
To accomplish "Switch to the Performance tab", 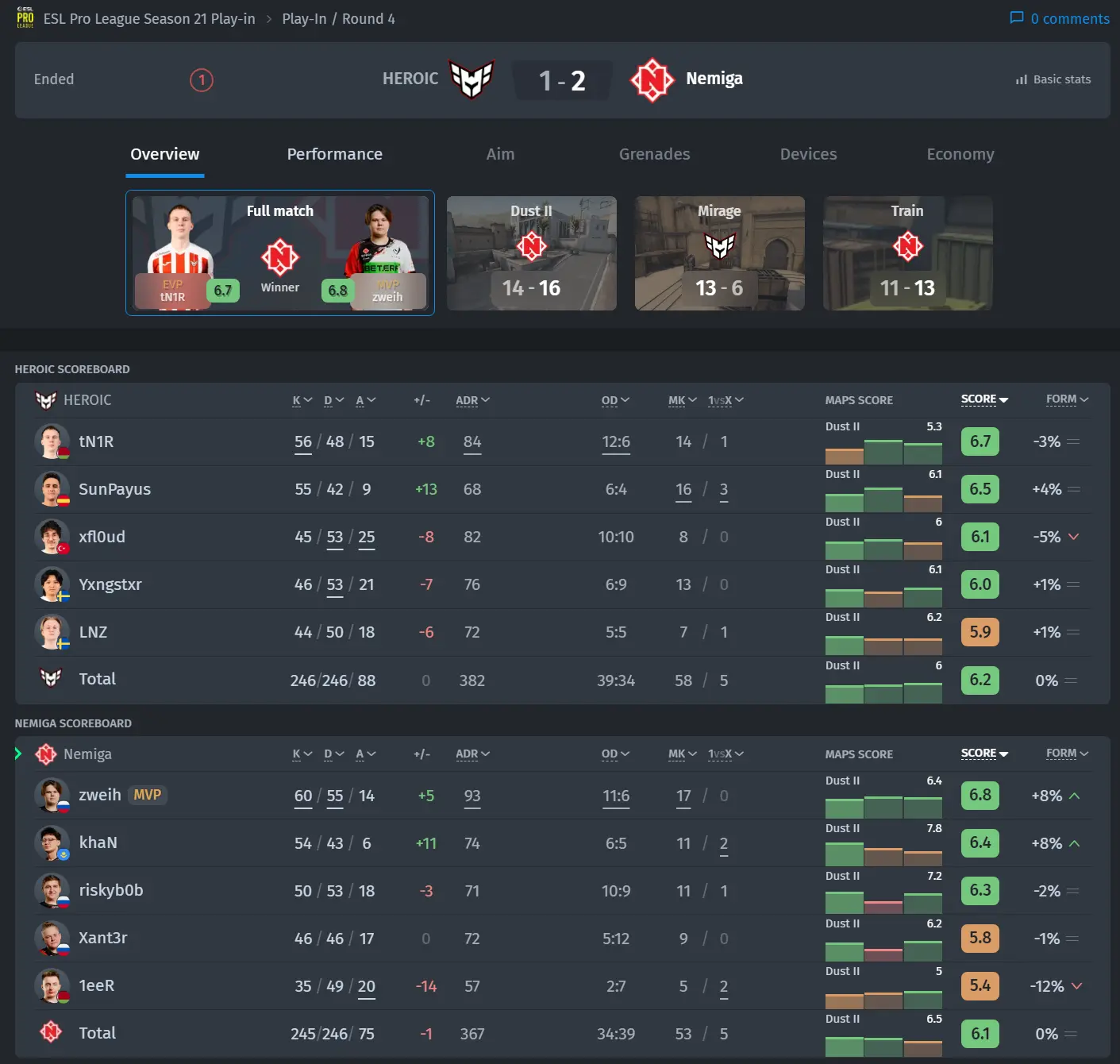I will click(x=335, y=155).
